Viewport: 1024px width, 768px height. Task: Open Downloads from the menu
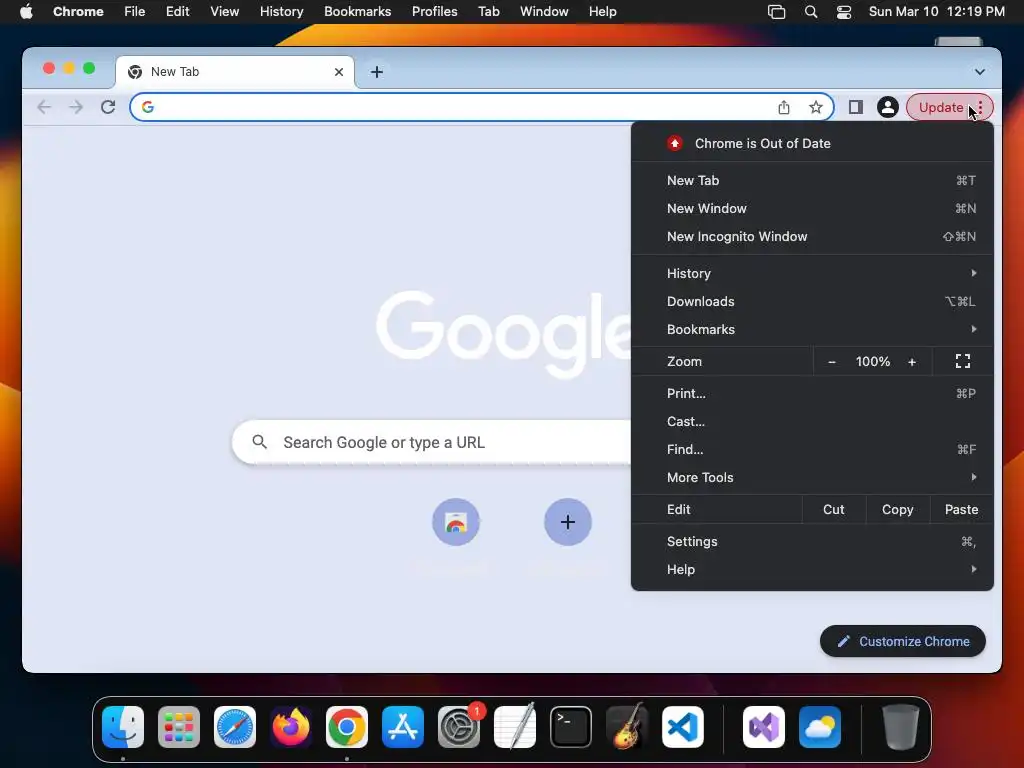pyautogui.click(x=812, y=301)
